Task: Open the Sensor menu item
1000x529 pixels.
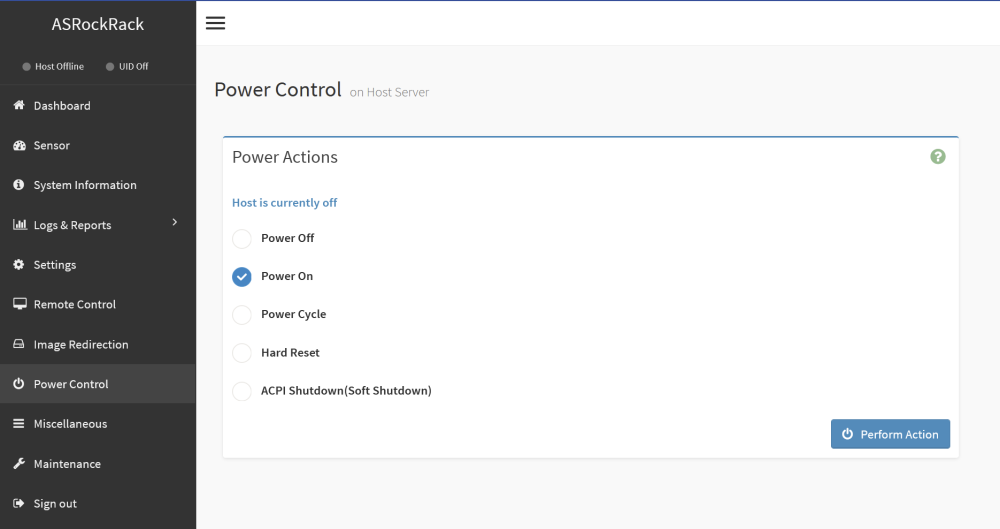Action: click(98, 145)
